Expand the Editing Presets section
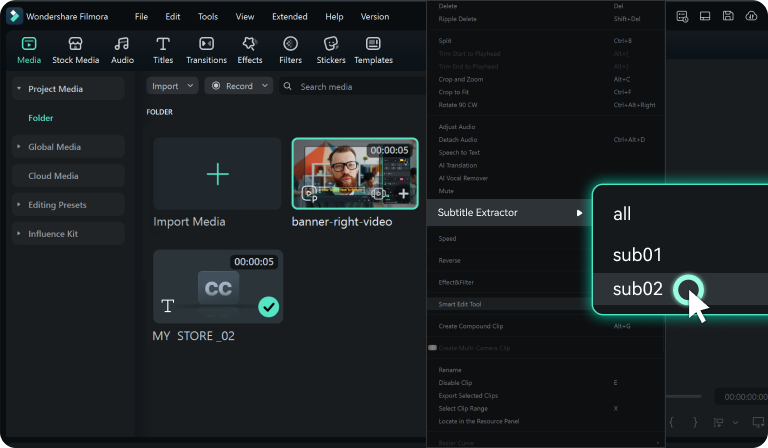The image size is (768, 448). [19, 204]
